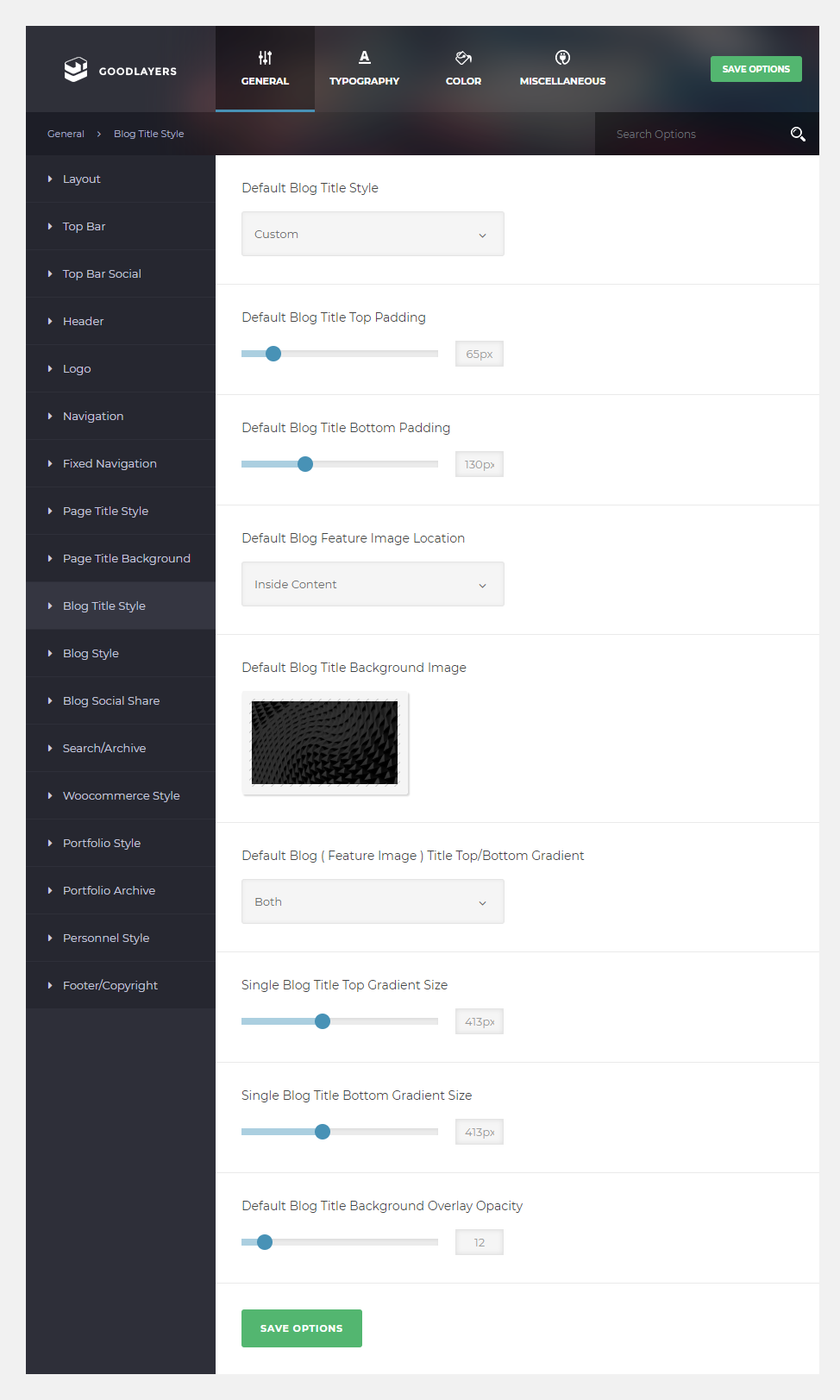Click the Blog Title Bottom Padding slider handle
Viewport: 840px width, 1400px height.
click(x=305, y=464)
